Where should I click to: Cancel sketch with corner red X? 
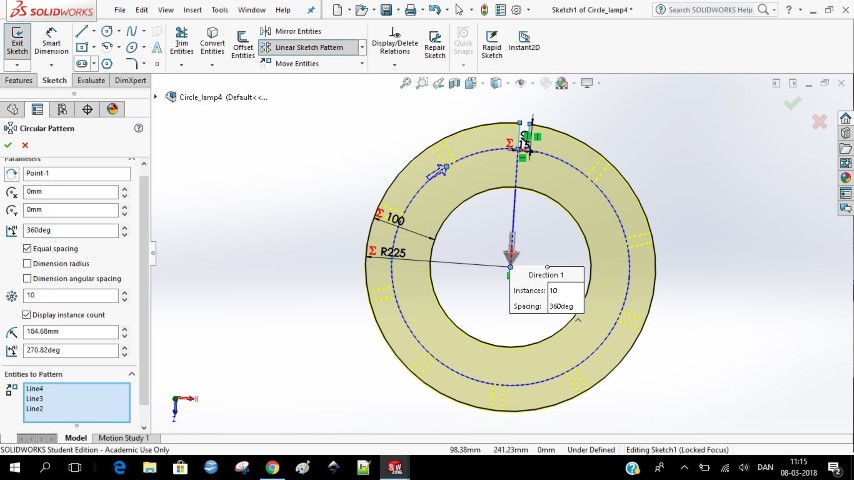[819, 121]
